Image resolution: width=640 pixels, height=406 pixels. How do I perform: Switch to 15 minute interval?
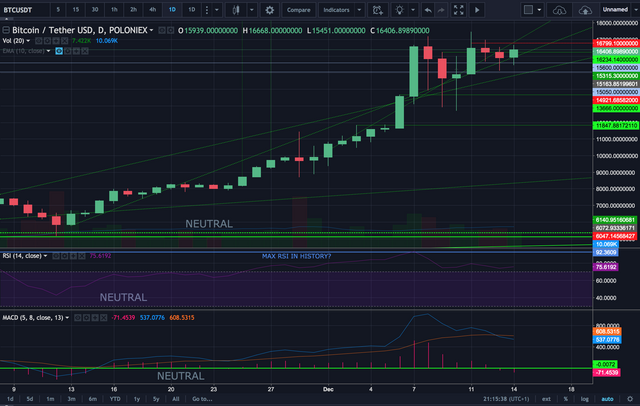point(76,10)
